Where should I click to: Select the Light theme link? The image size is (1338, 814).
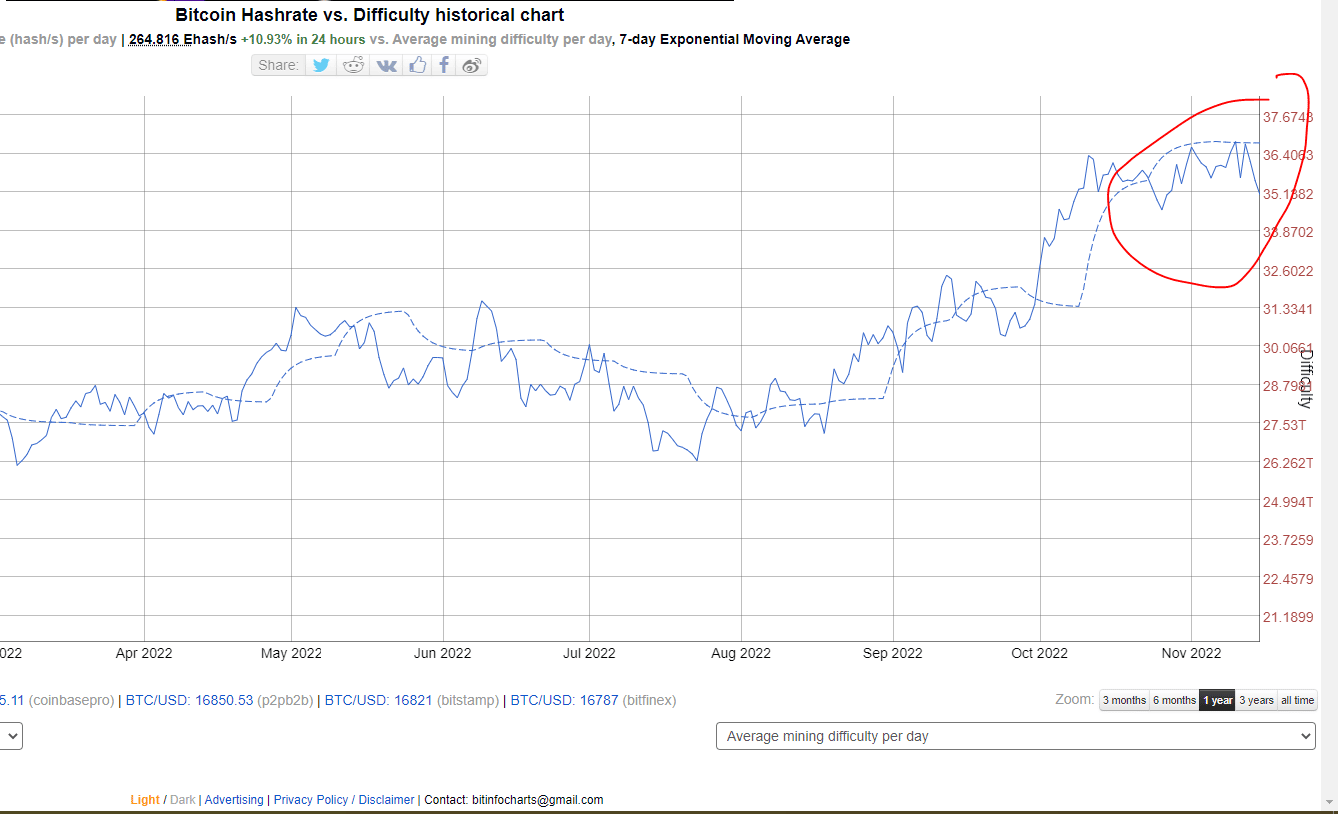[x=144, y=800]
